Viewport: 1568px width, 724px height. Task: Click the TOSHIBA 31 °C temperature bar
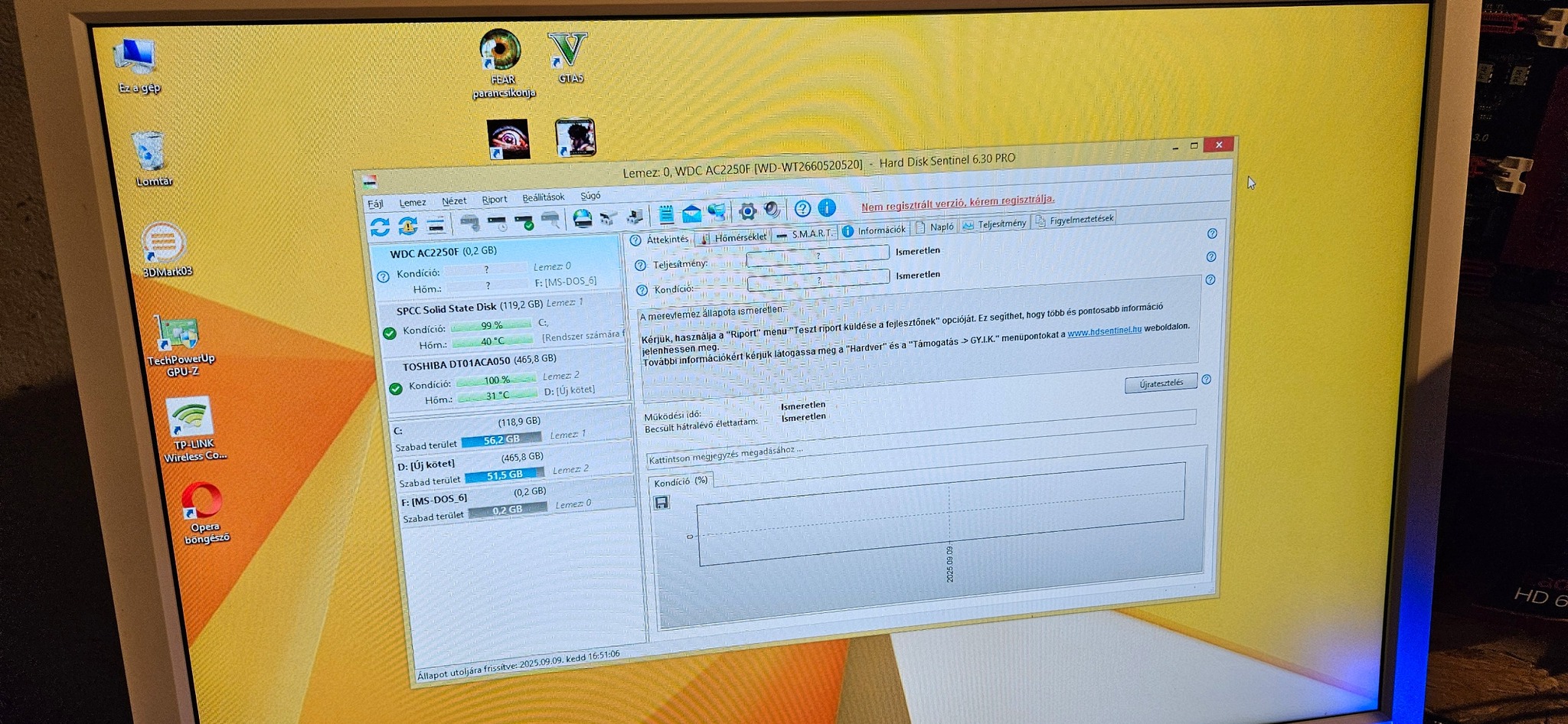[x=497, y=396]
